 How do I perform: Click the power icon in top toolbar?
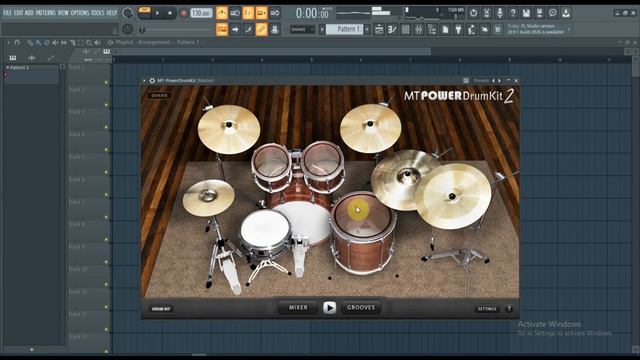(473, 13)
